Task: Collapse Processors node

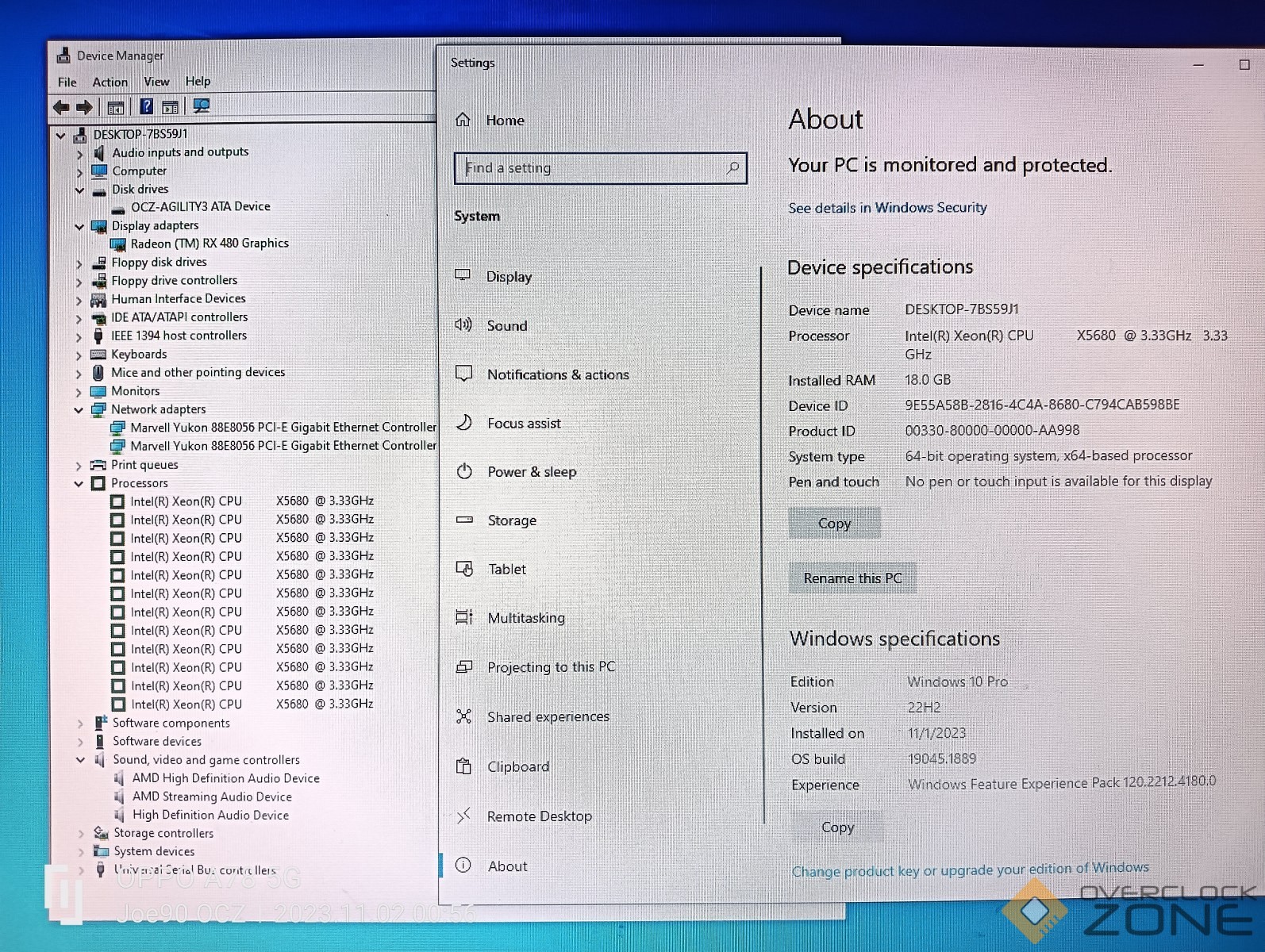Action: coord(79,483)
